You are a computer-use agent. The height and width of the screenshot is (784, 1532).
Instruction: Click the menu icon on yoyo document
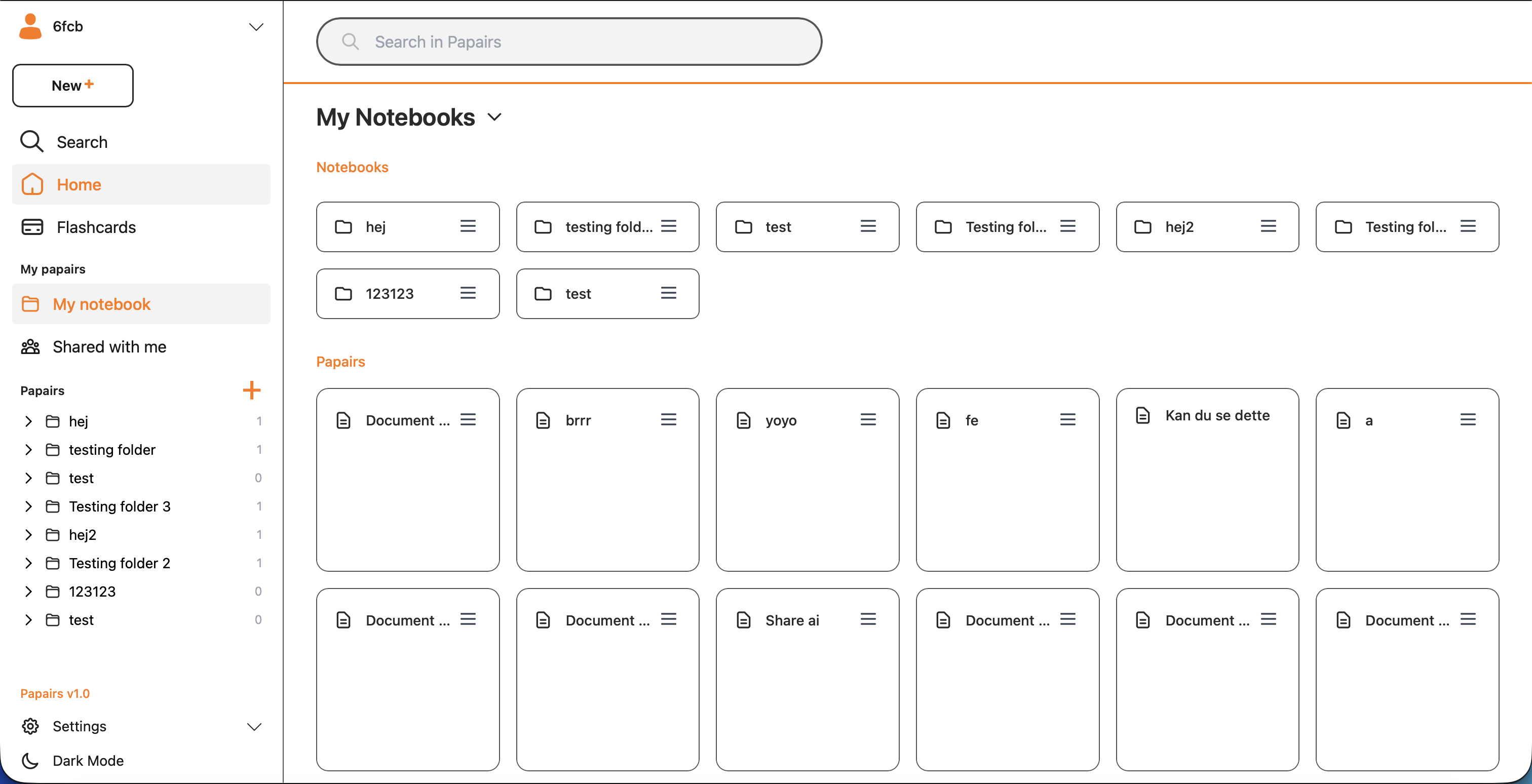[868, 420]
